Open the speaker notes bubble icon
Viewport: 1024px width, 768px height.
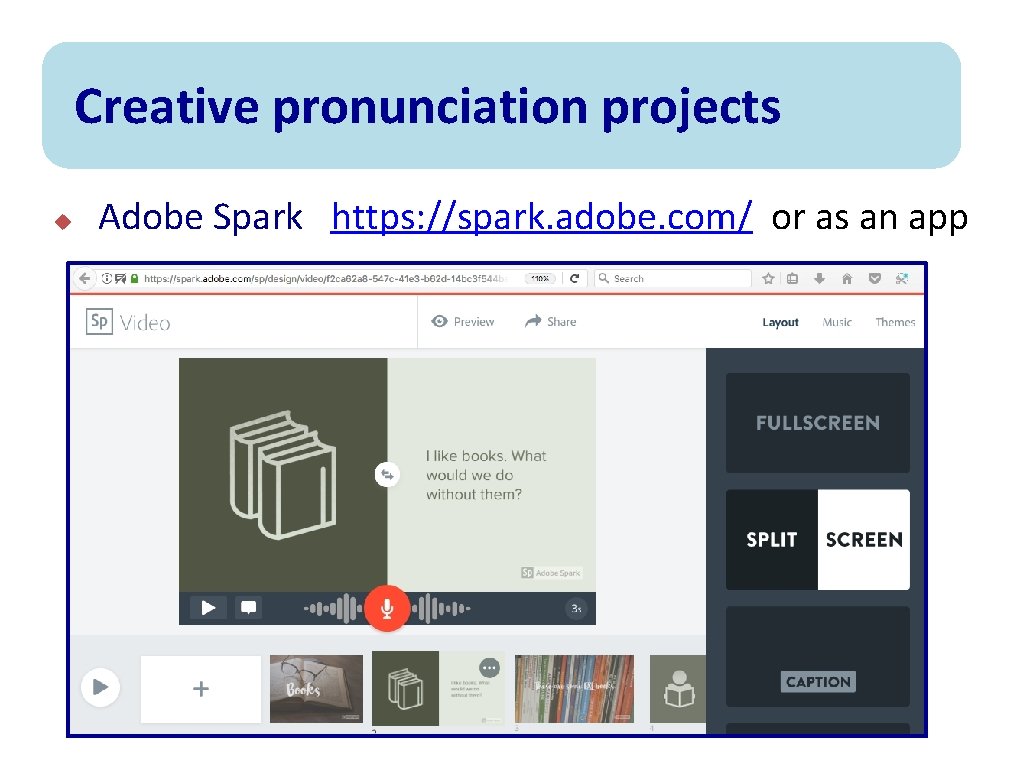[248, 608]
